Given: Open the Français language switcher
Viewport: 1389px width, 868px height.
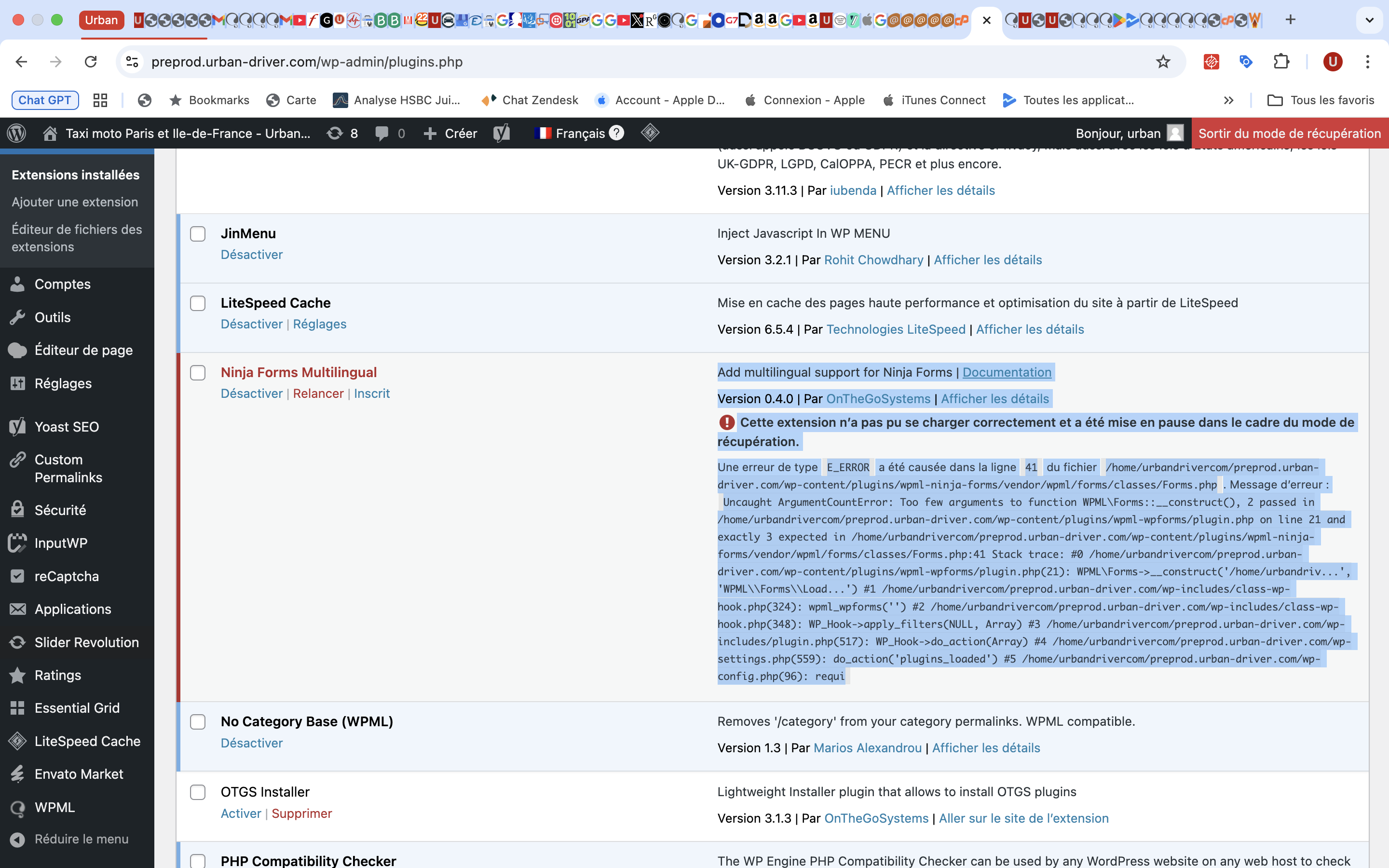Looking at the screenshot, I should 570,133.
